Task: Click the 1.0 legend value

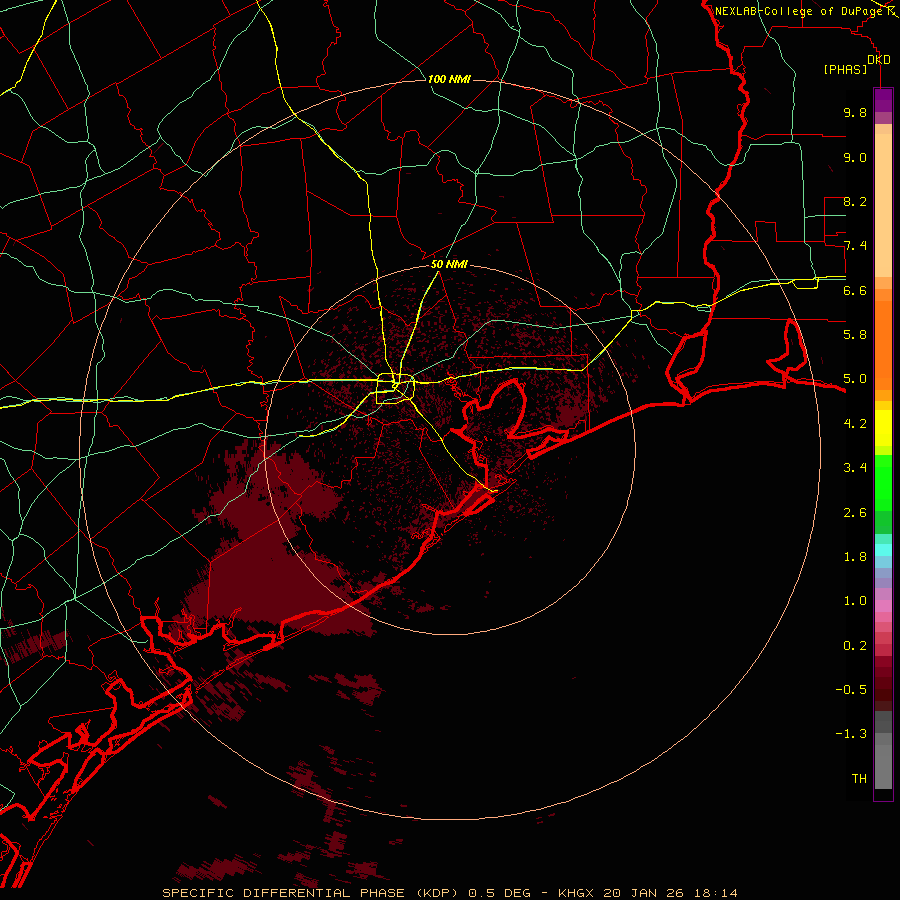Action: pyautogui.click(x=855, y=601)
